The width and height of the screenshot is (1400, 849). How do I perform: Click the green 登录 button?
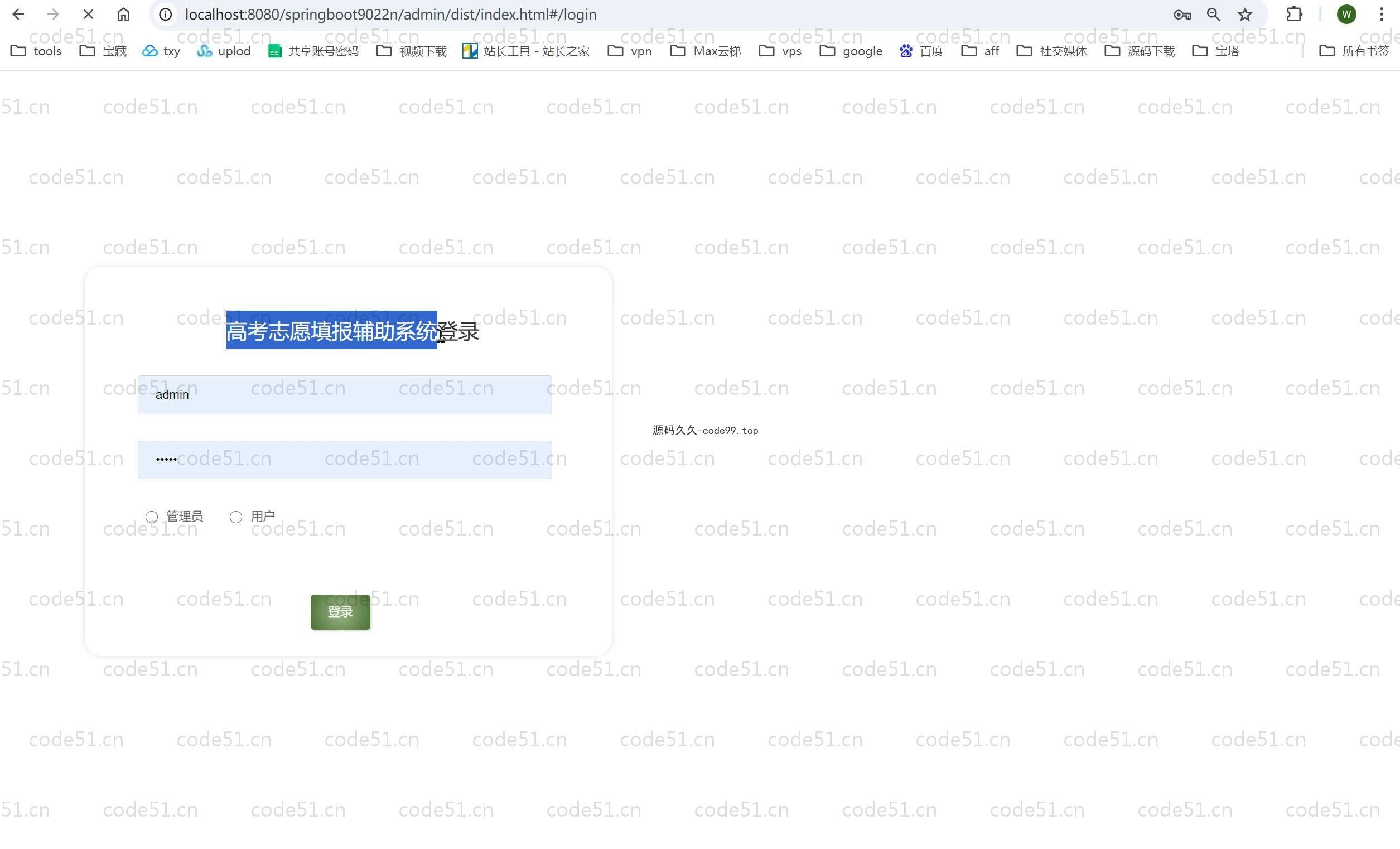click(340, 612)
